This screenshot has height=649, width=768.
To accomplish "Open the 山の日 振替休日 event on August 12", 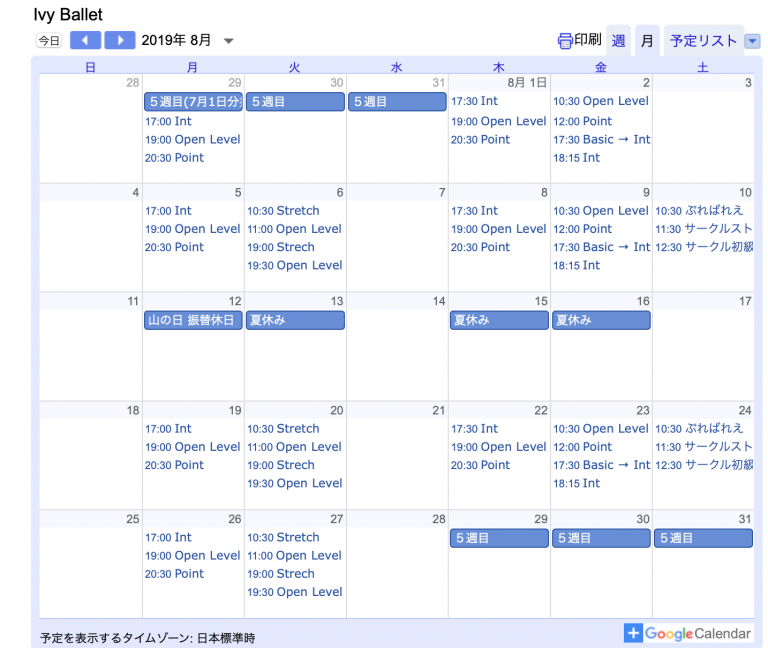I will pyautogui.click(x=193, y=320).
